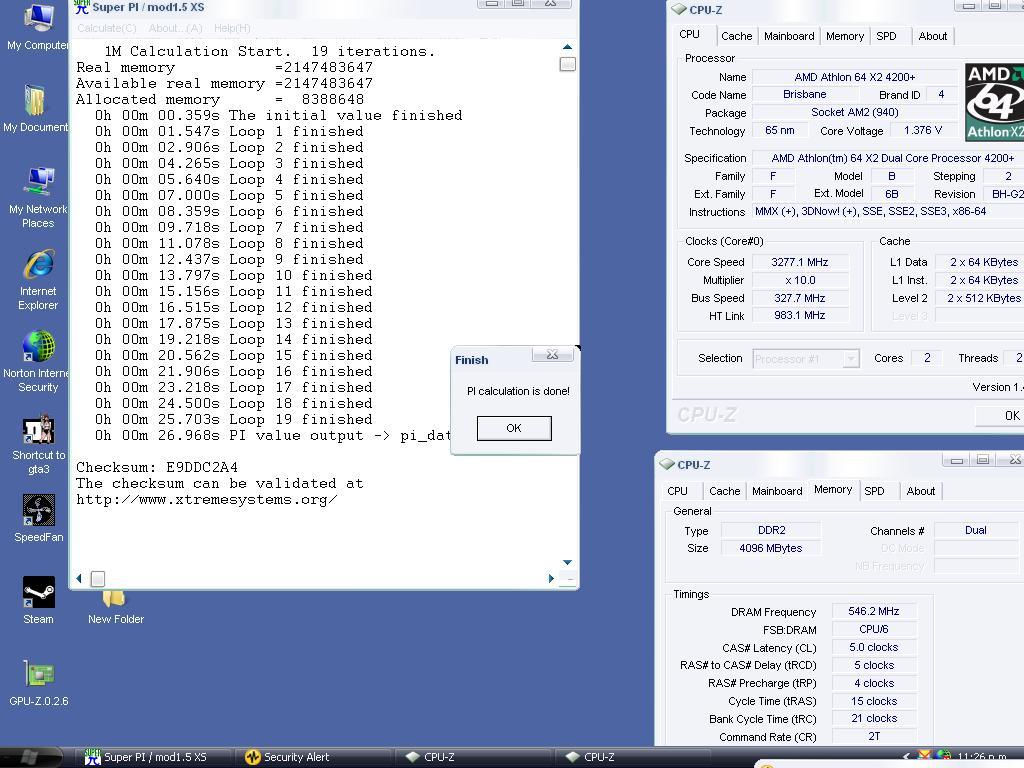Screen dimensions: 1024x768
Task: Open Help menu in Super PI
Action: (x=232, y=28)
